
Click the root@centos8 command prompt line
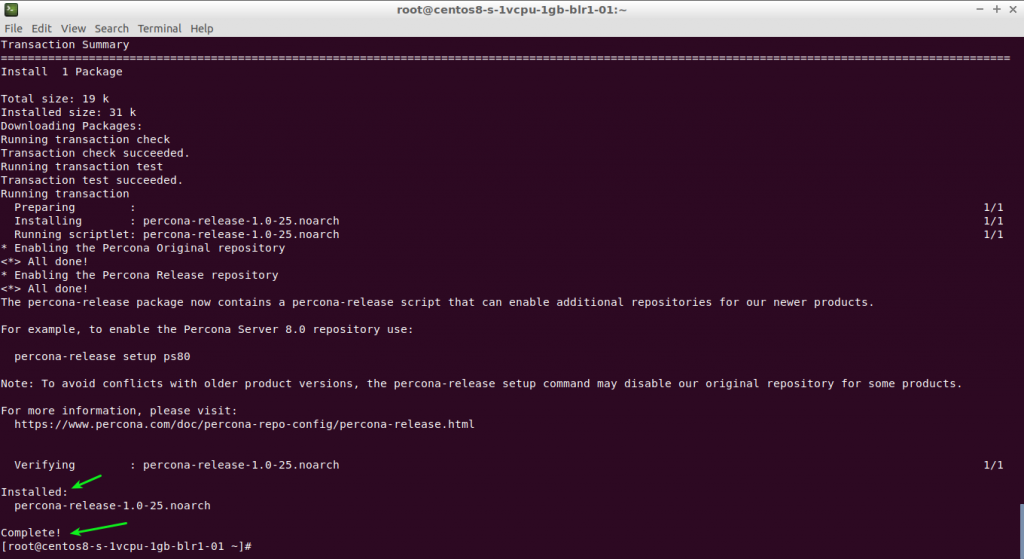coord(125,546)
